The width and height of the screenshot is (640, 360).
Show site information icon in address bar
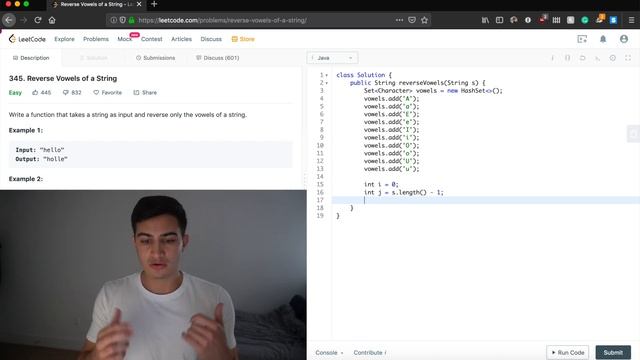[x=113, y=20]
